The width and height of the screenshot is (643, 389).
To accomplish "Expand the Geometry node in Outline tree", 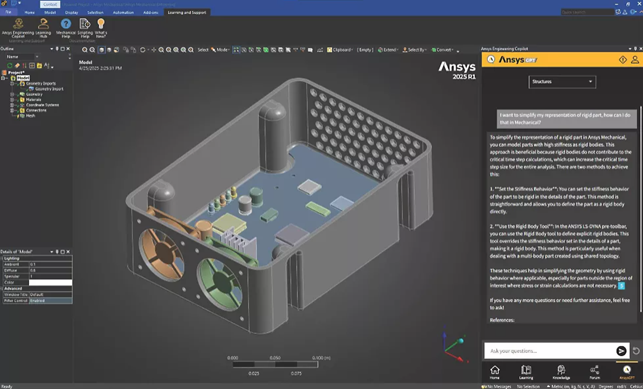I will [x=12, y=94].
